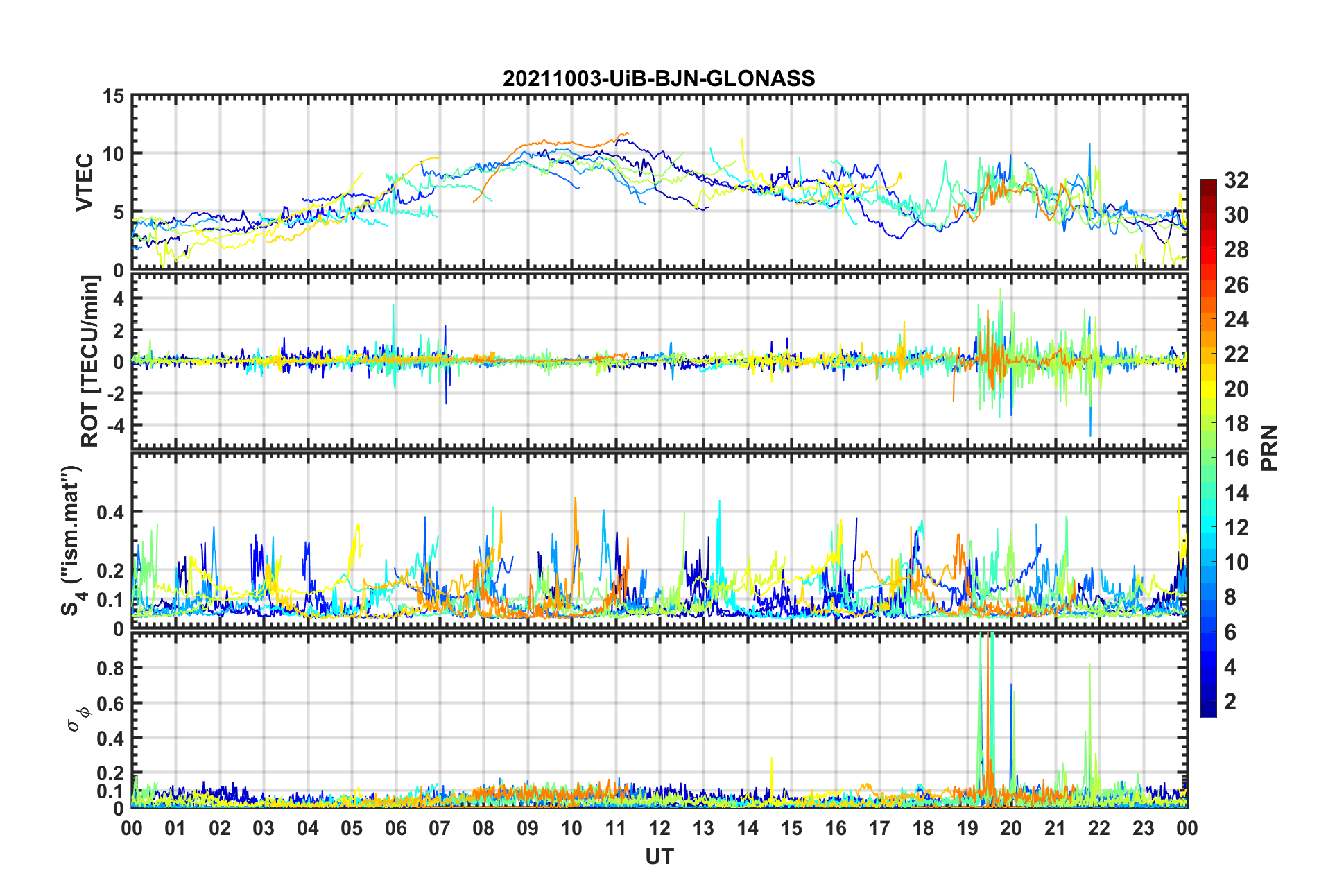Viewport: 1319px width, 896px height.
Task: Click colorbar tick label 8
Action: pos(1230,597)
